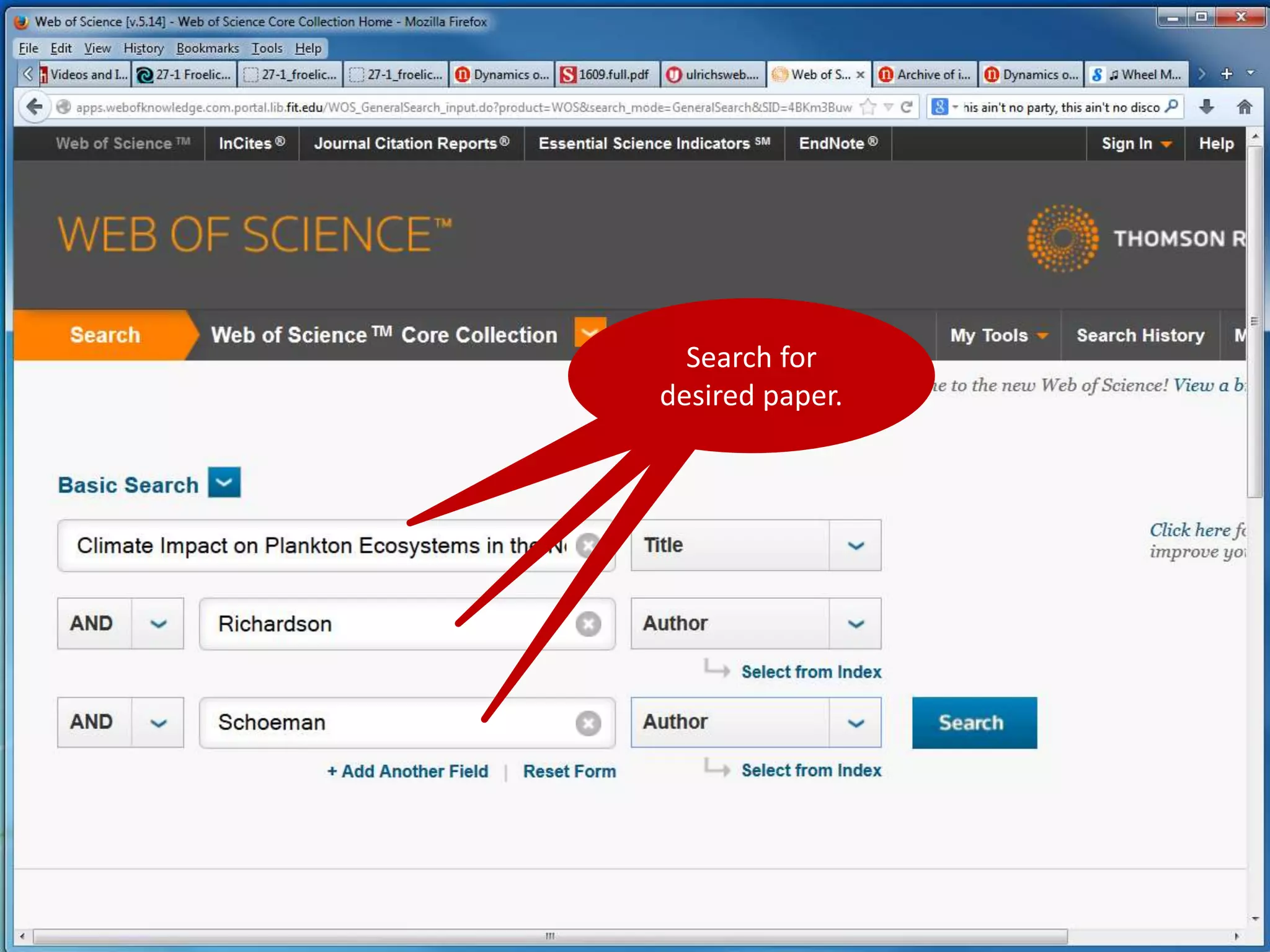1270x952 pixels.
Task: Open the Author dropdown beside Schoeman
Action: tap(856, 723)
